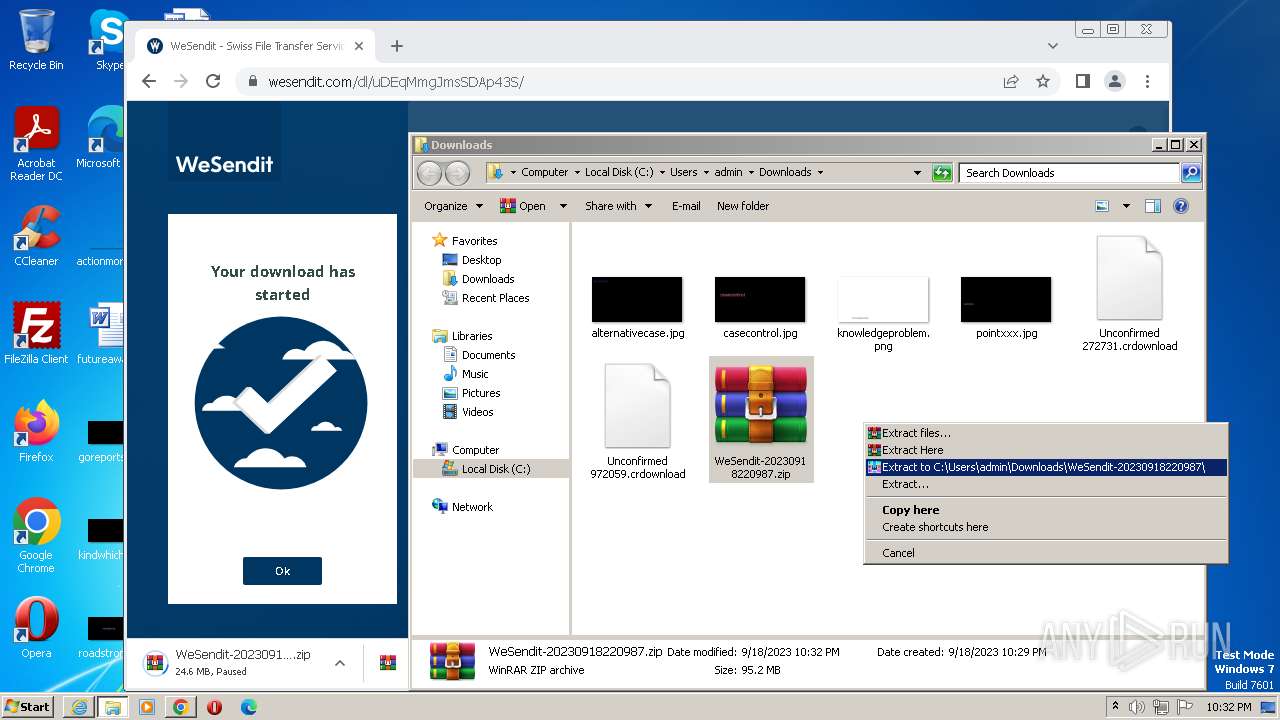The height and width of the screenshot is (720, 1280).
Task: Select Network in navigation pane
Action: (x=472, y=507)
